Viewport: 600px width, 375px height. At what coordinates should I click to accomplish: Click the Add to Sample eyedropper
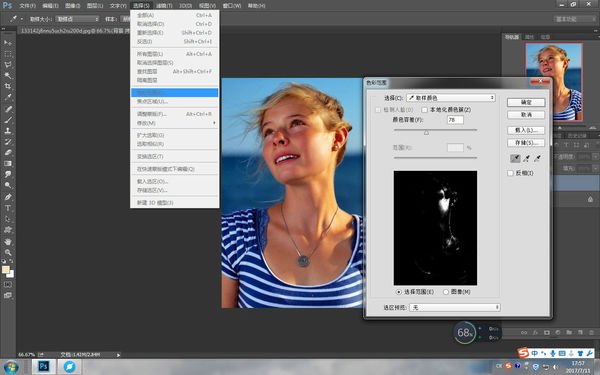pyautogui.click(x=527, y=158)
